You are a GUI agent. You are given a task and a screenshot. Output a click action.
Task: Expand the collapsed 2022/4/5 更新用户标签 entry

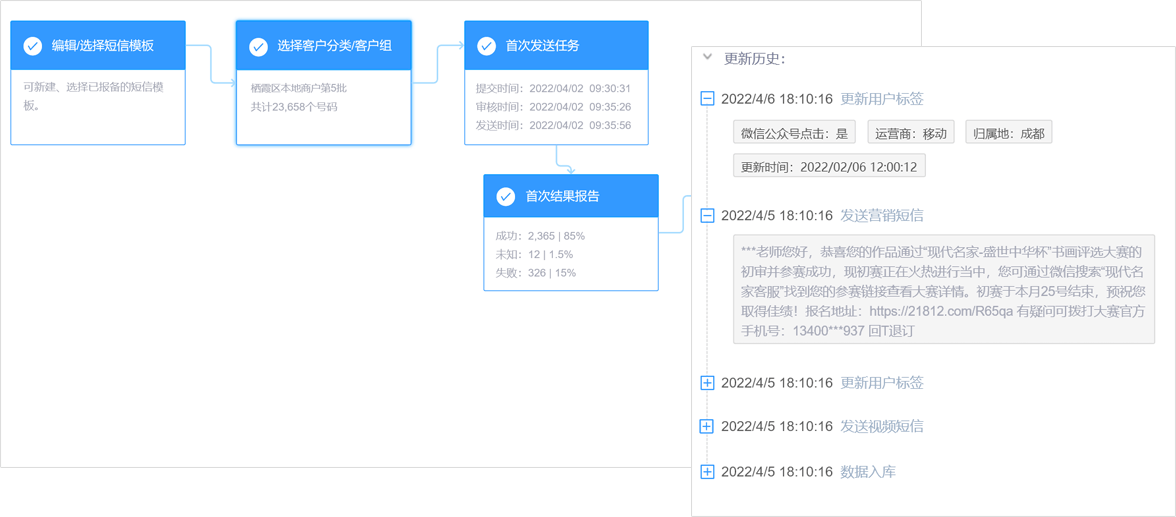tap(707, 383)
